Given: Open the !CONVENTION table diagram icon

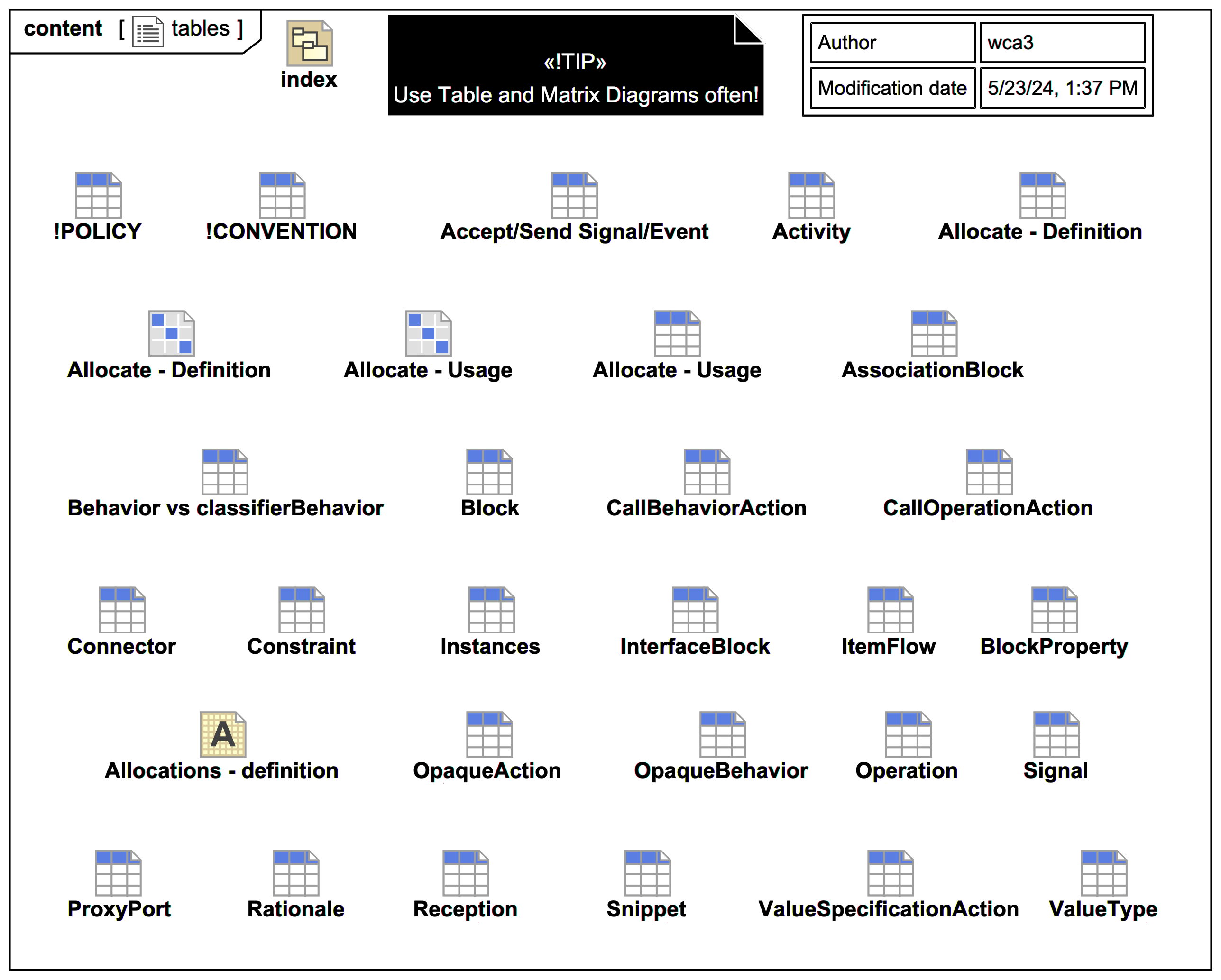Looking at the screenshot, I should click(282, 195).
